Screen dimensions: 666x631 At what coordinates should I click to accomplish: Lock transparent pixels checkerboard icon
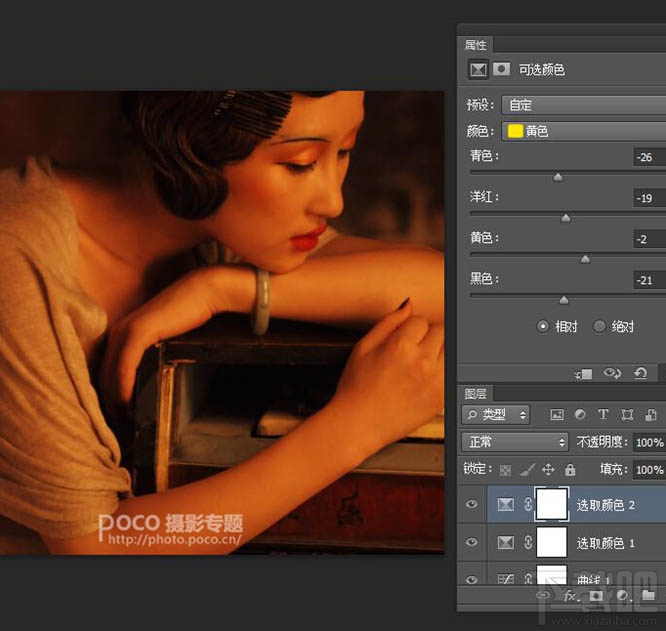tap(505, 470)
